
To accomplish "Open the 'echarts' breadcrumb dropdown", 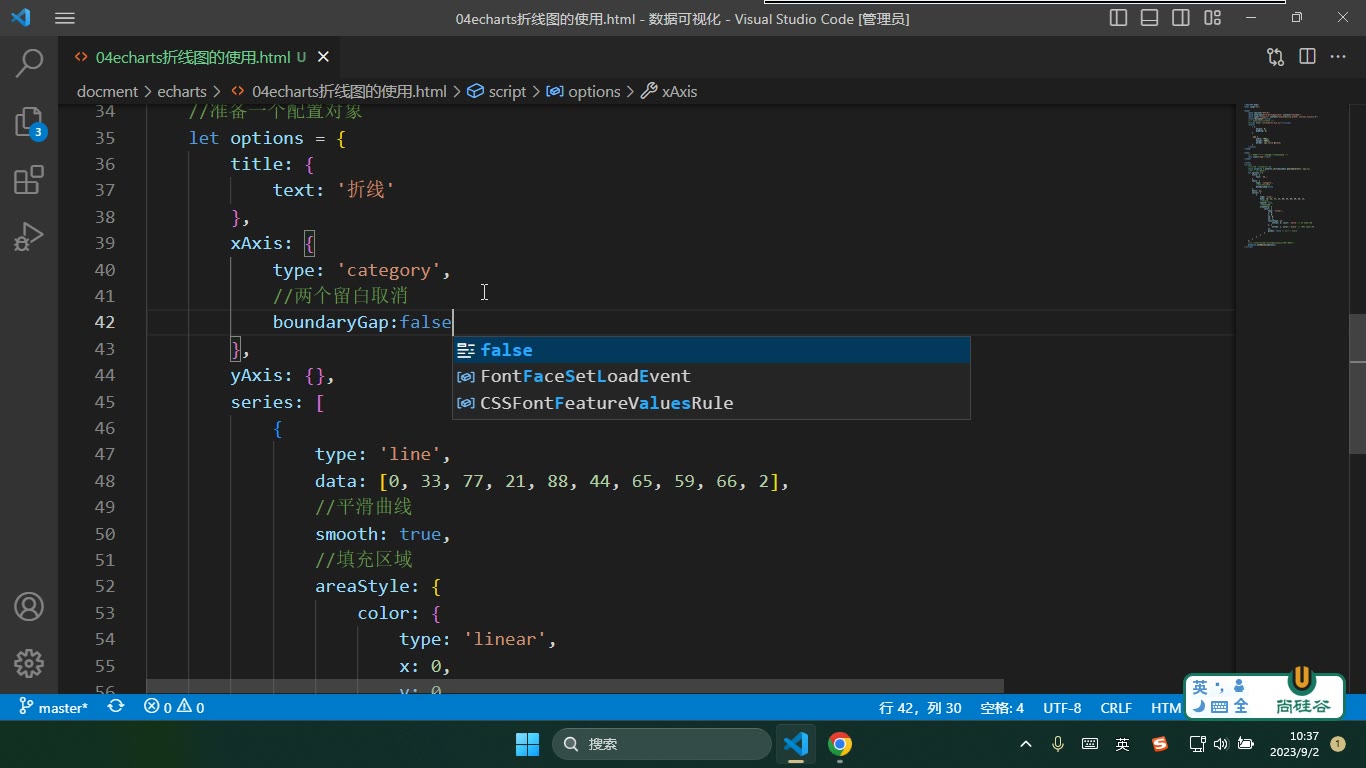I will [x=182, y=91].
